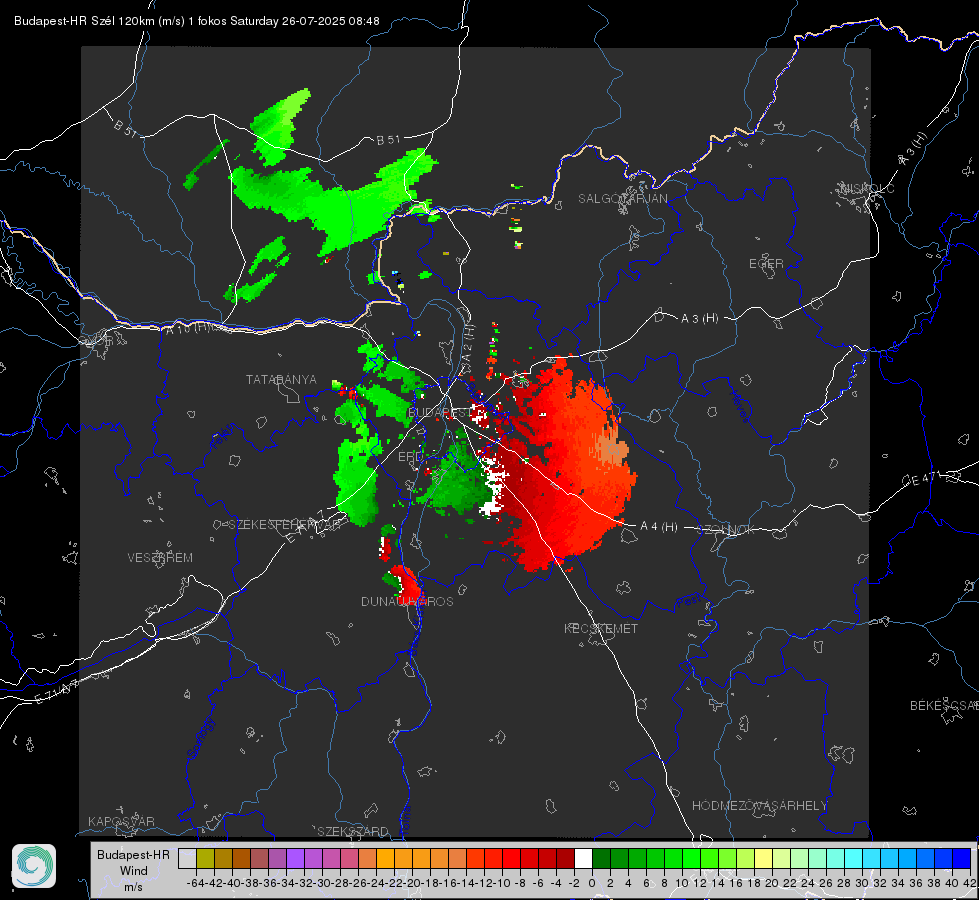Click the white zero-velocity swatch in the legend
This screenshot has width=979, height=900.
(583, 858)
